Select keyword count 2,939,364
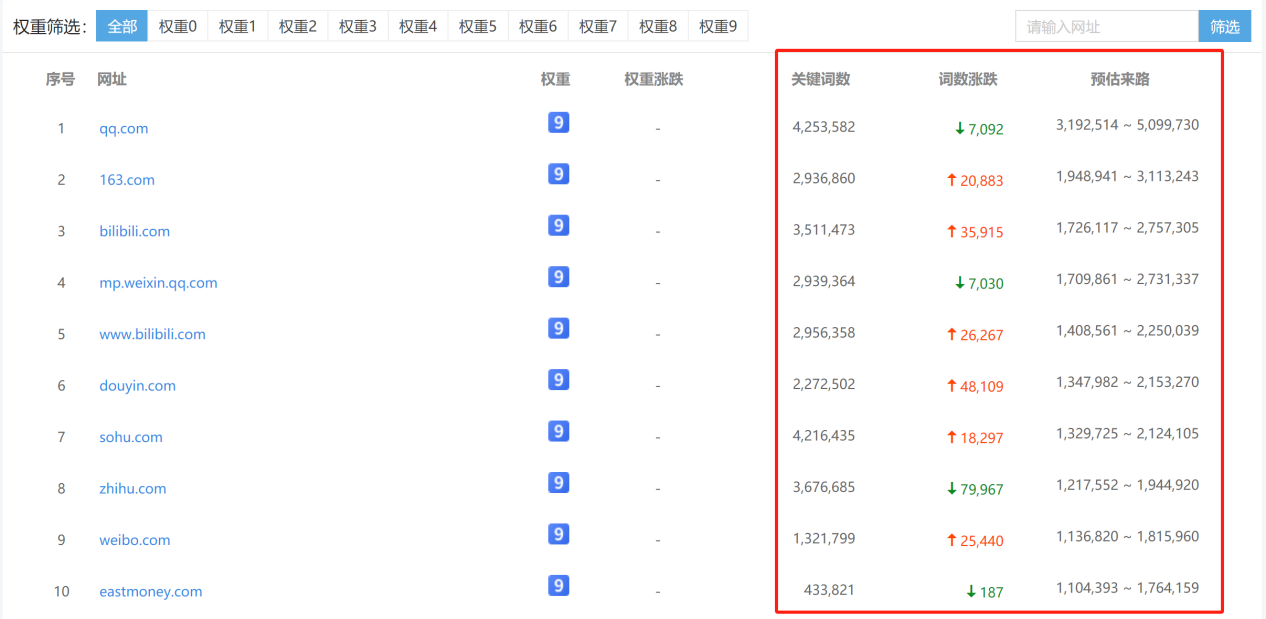Screen dimensions: 1266x619 824,281
